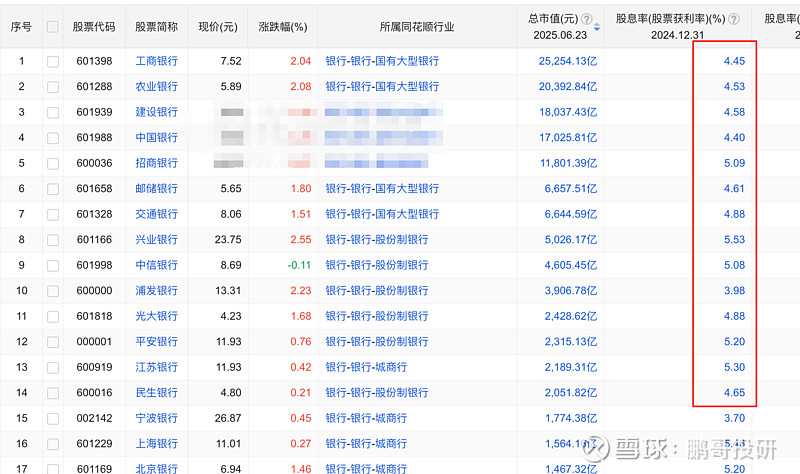Select checkbox for 中国银行 row
Viewport: 800px width, 474px height.
[53, 138]
